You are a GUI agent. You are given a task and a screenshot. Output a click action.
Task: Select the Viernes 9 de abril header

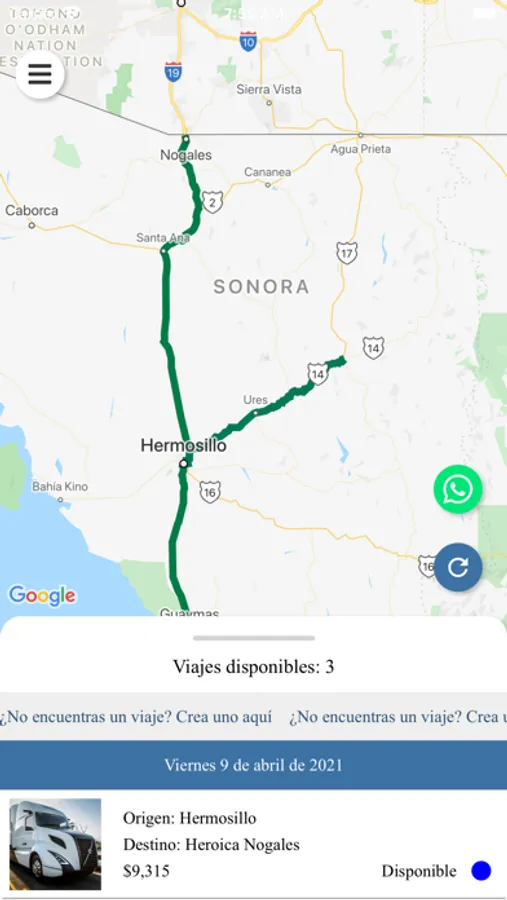pyautogui.click(x=253, y=765)
